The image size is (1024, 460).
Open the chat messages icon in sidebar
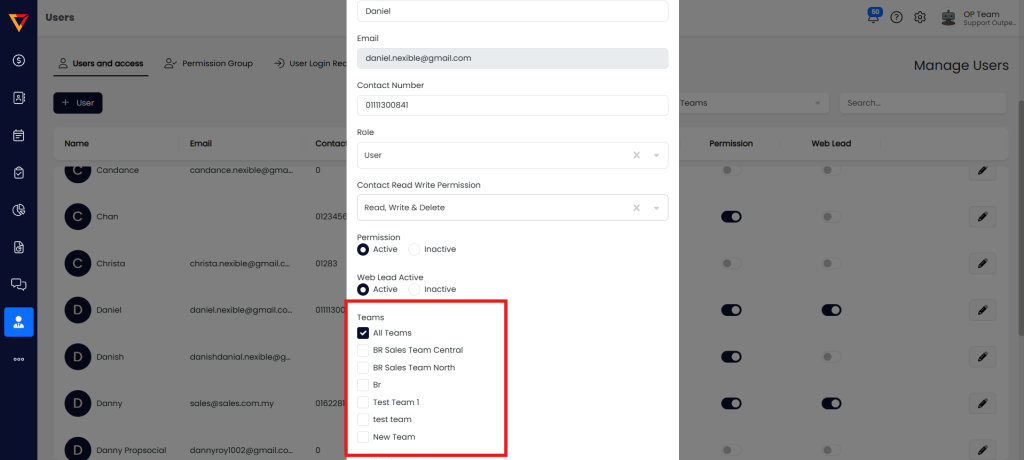(19, 284)
